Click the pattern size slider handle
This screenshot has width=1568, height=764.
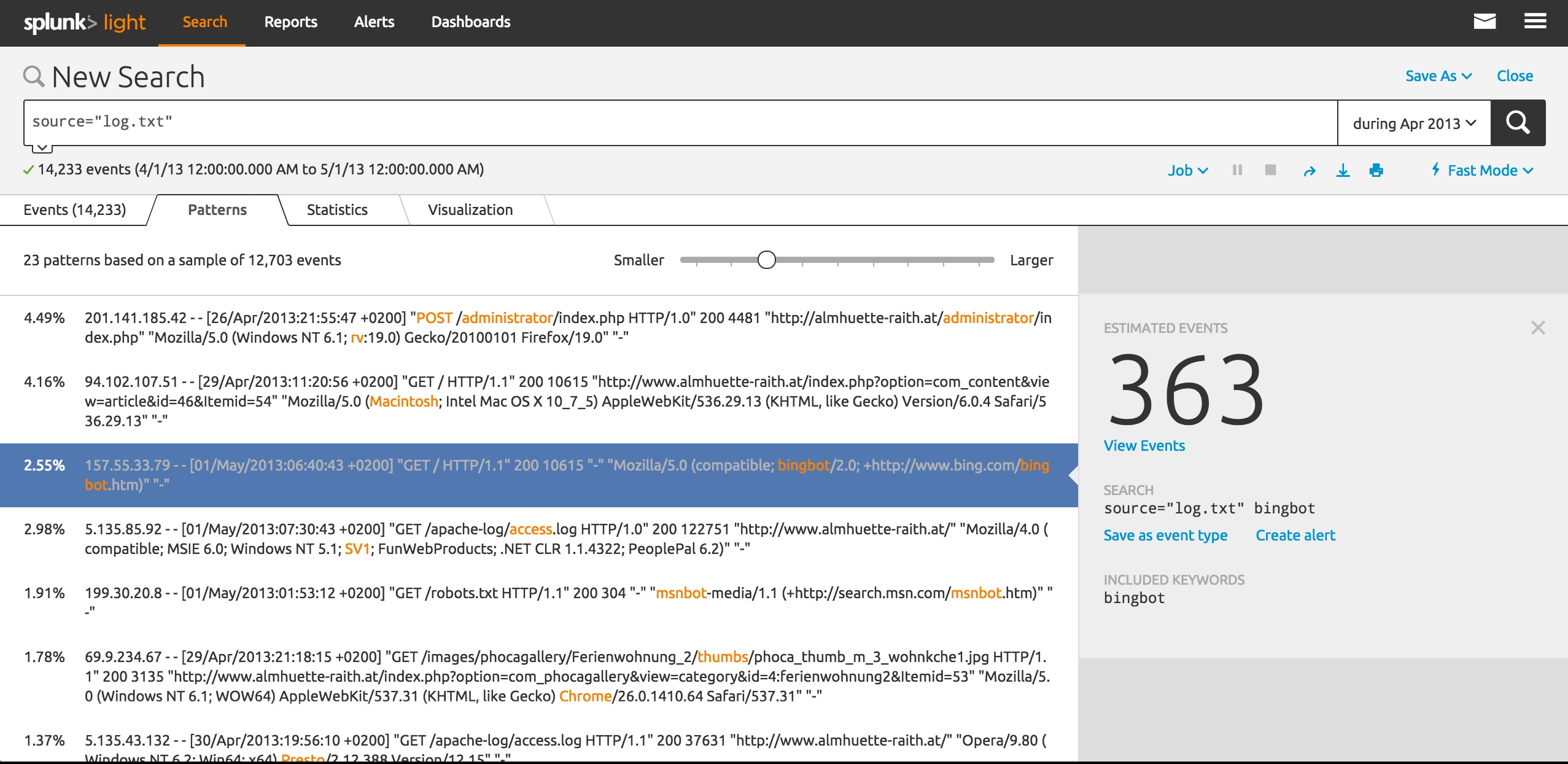(x=766, y=260)
